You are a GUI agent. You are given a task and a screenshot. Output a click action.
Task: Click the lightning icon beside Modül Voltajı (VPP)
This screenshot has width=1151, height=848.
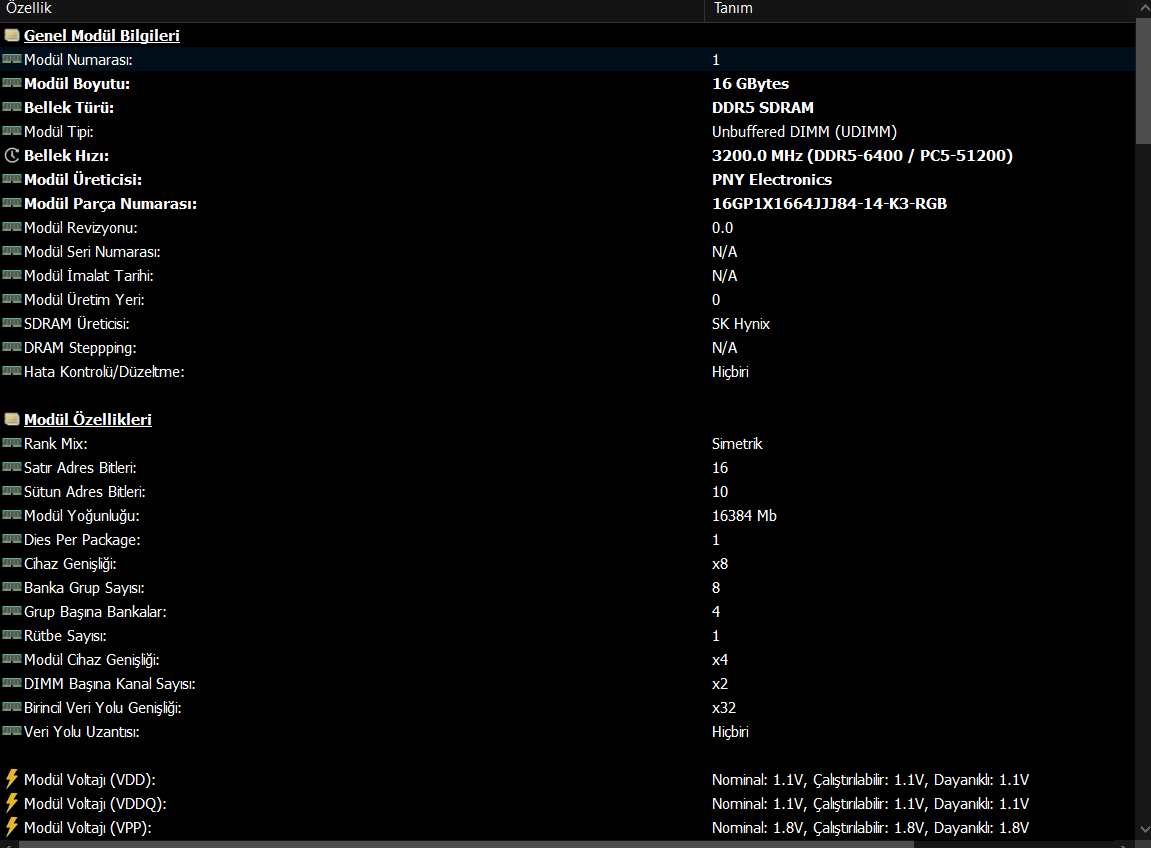[12, 827]
